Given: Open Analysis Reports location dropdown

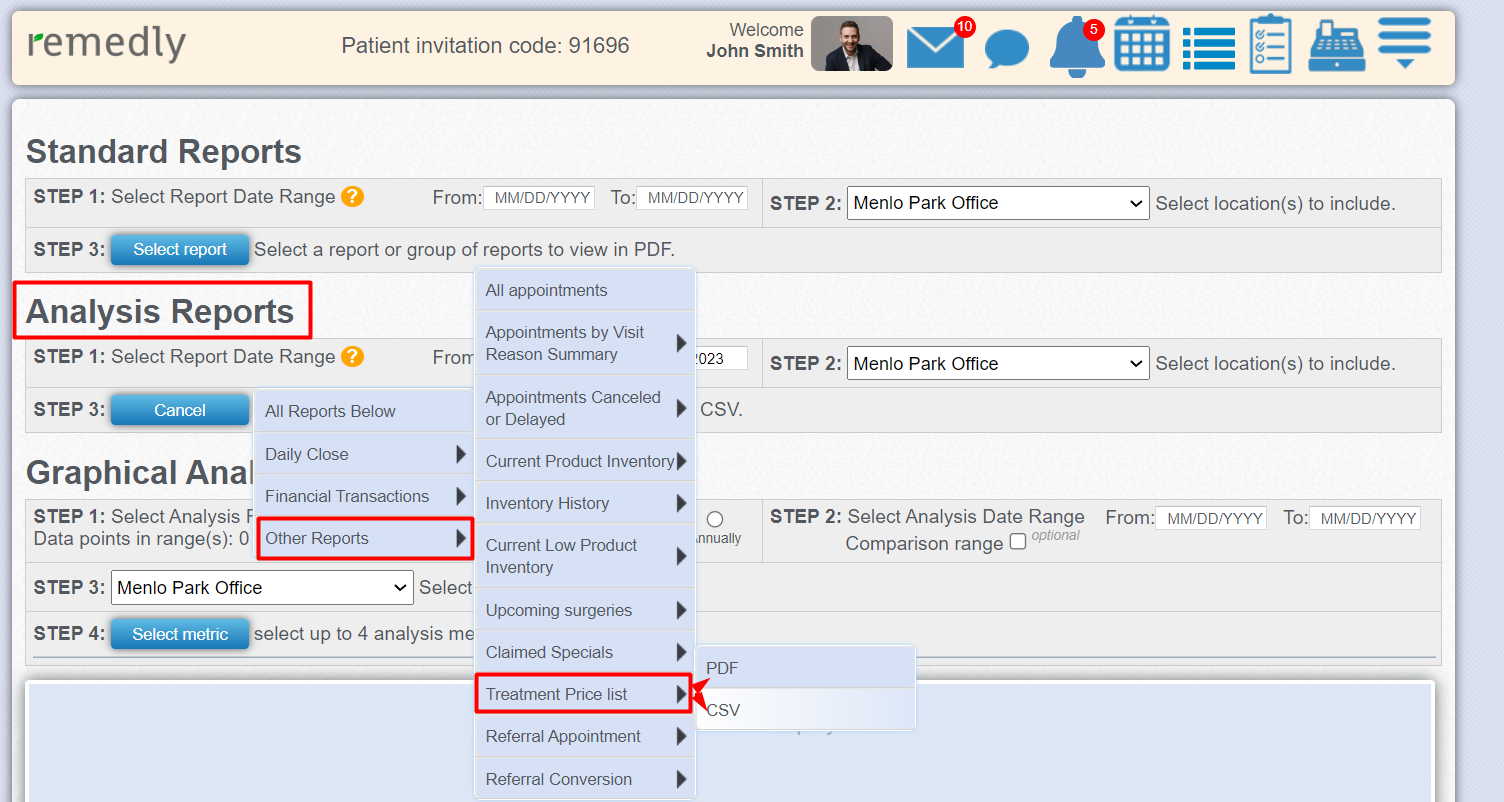Looking at the screenshot, I should (997, 364).
